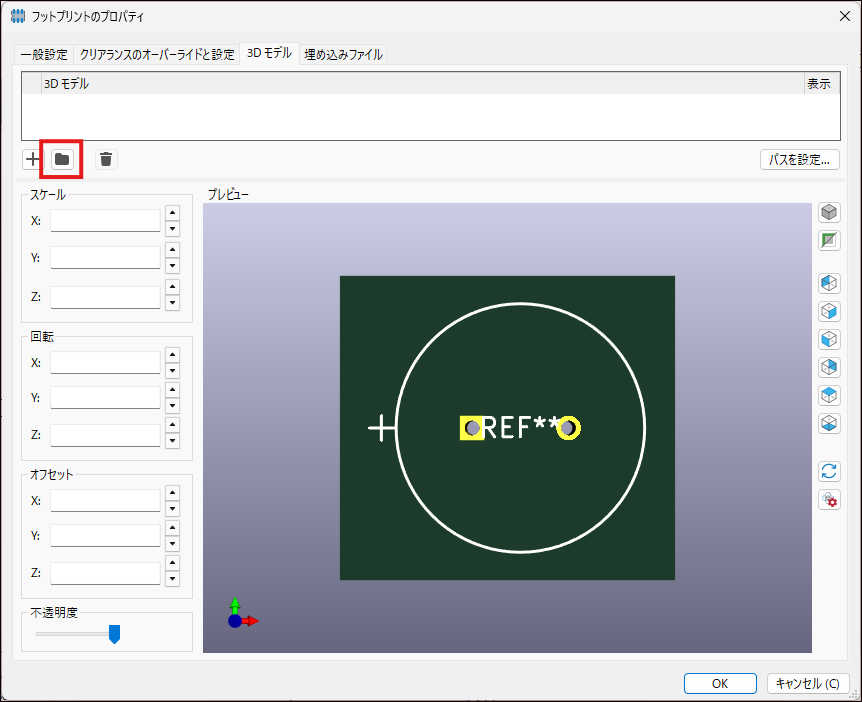
Task: Confirm the dialog with OK
Action: click(x=720, y=684)
